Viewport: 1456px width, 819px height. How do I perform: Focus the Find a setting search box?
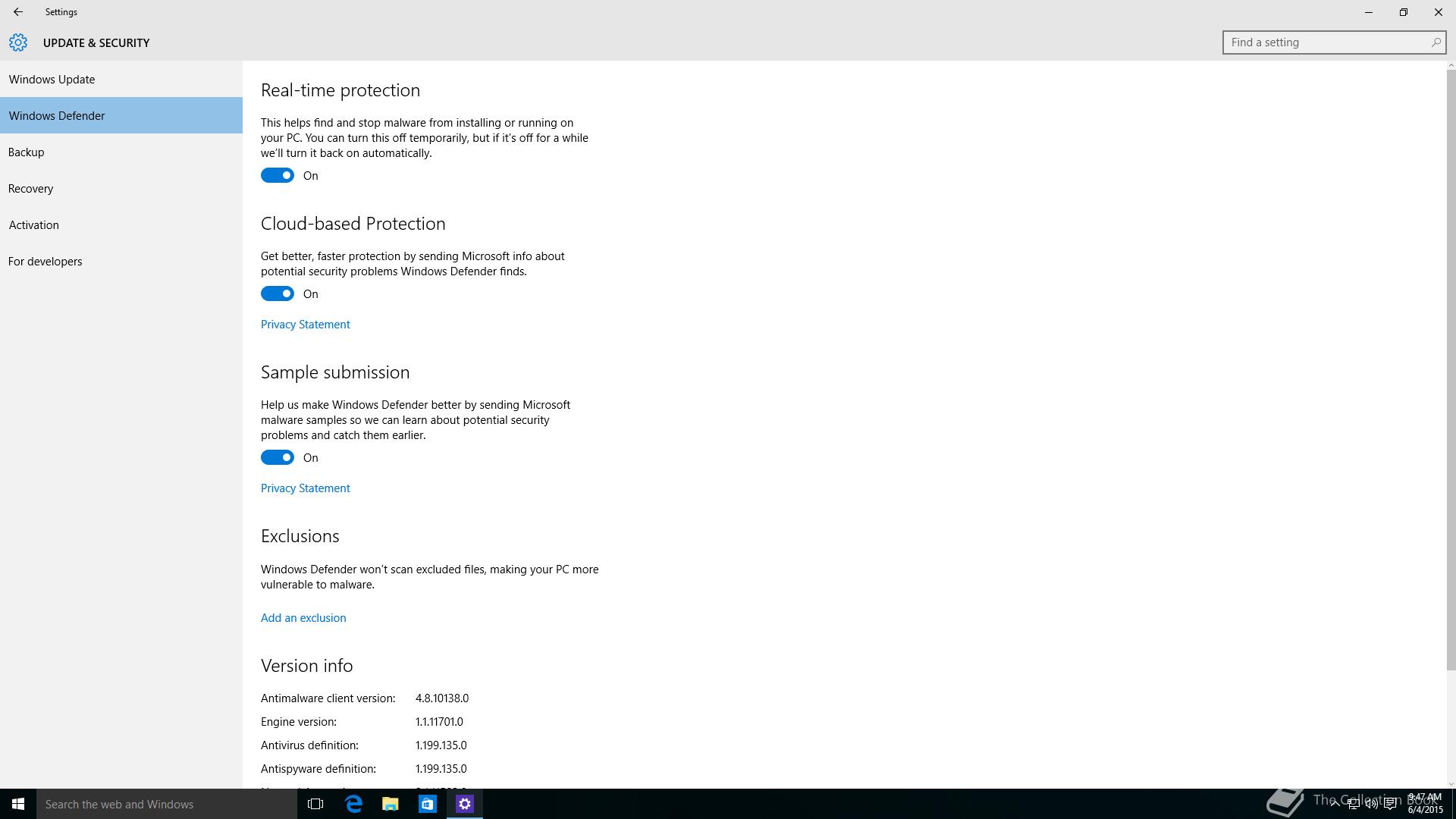coord(1334,42)
